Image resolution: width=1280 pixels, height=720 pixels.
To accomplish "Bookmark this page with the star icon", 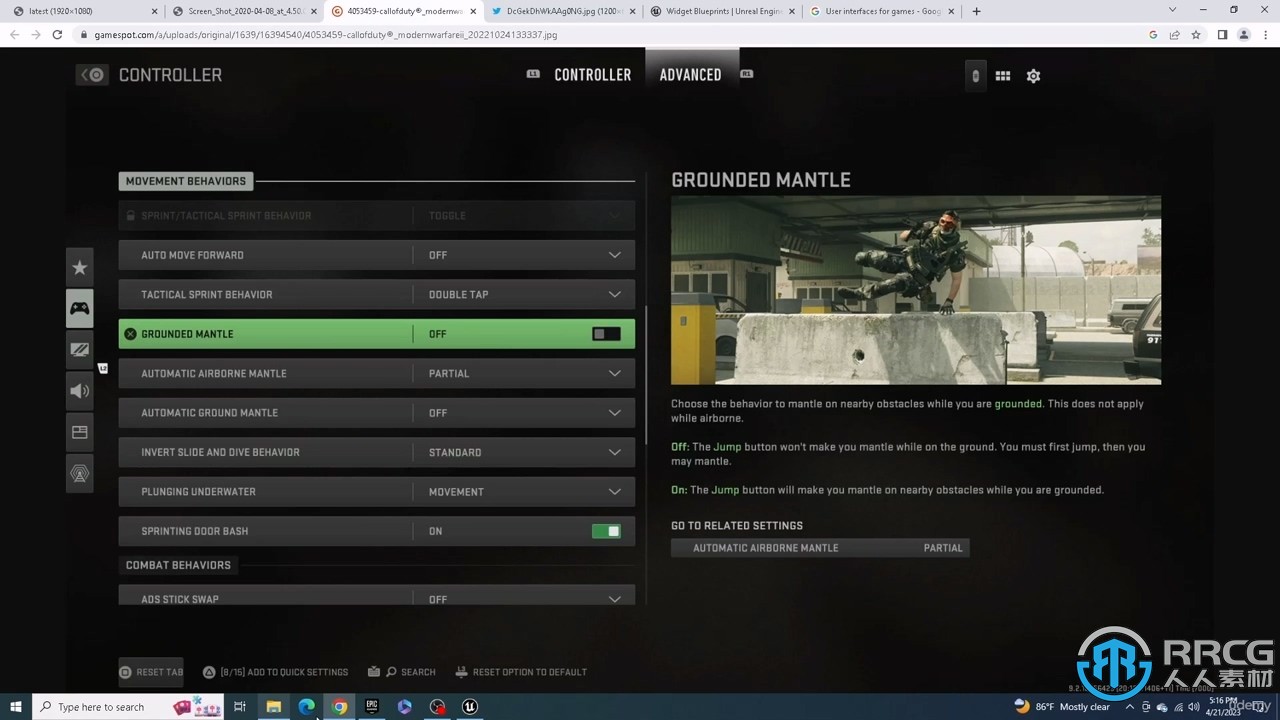I will point(1196,34).
